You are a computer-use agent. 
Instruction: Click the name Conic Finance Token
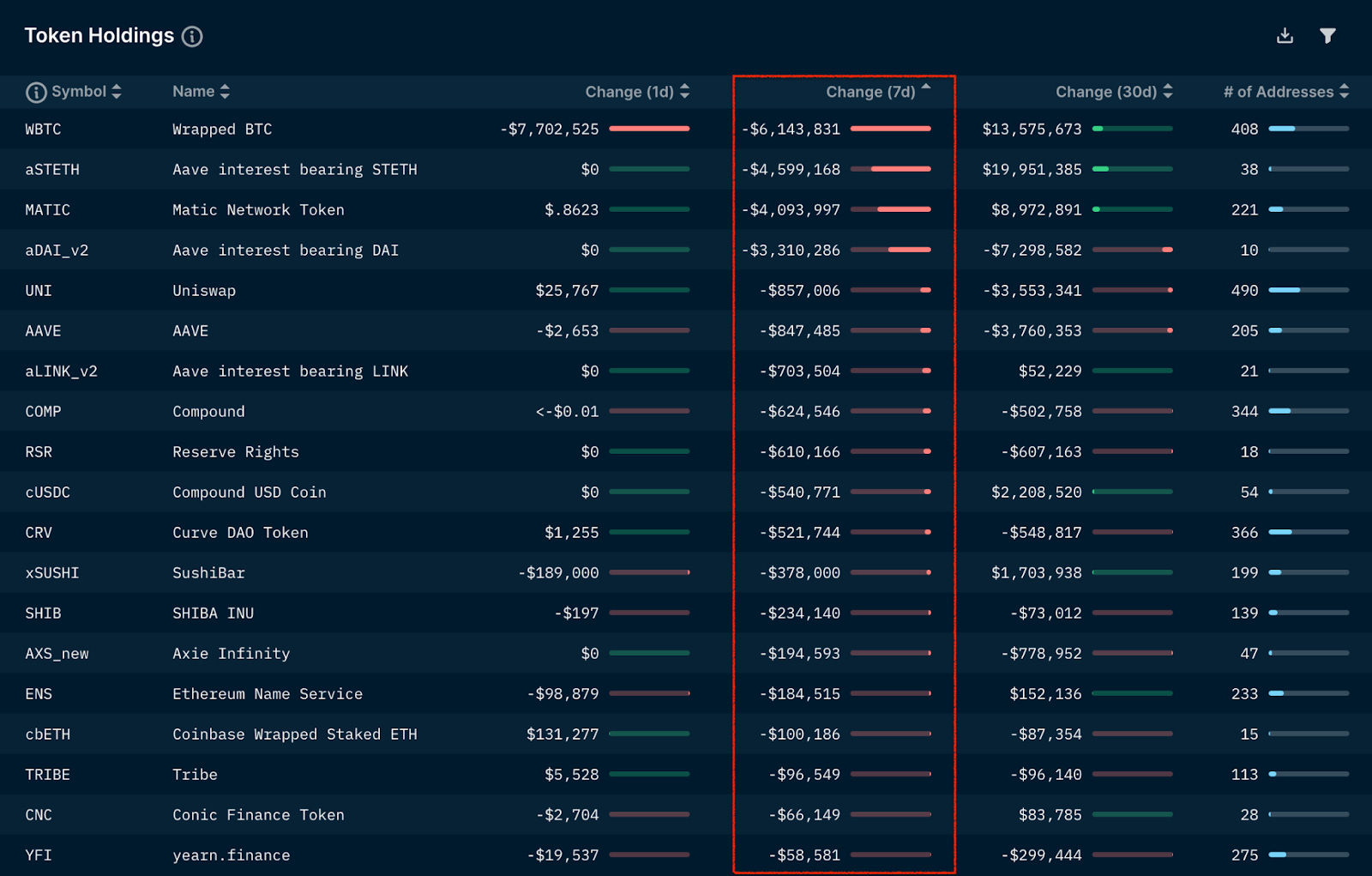pos(258,814)
